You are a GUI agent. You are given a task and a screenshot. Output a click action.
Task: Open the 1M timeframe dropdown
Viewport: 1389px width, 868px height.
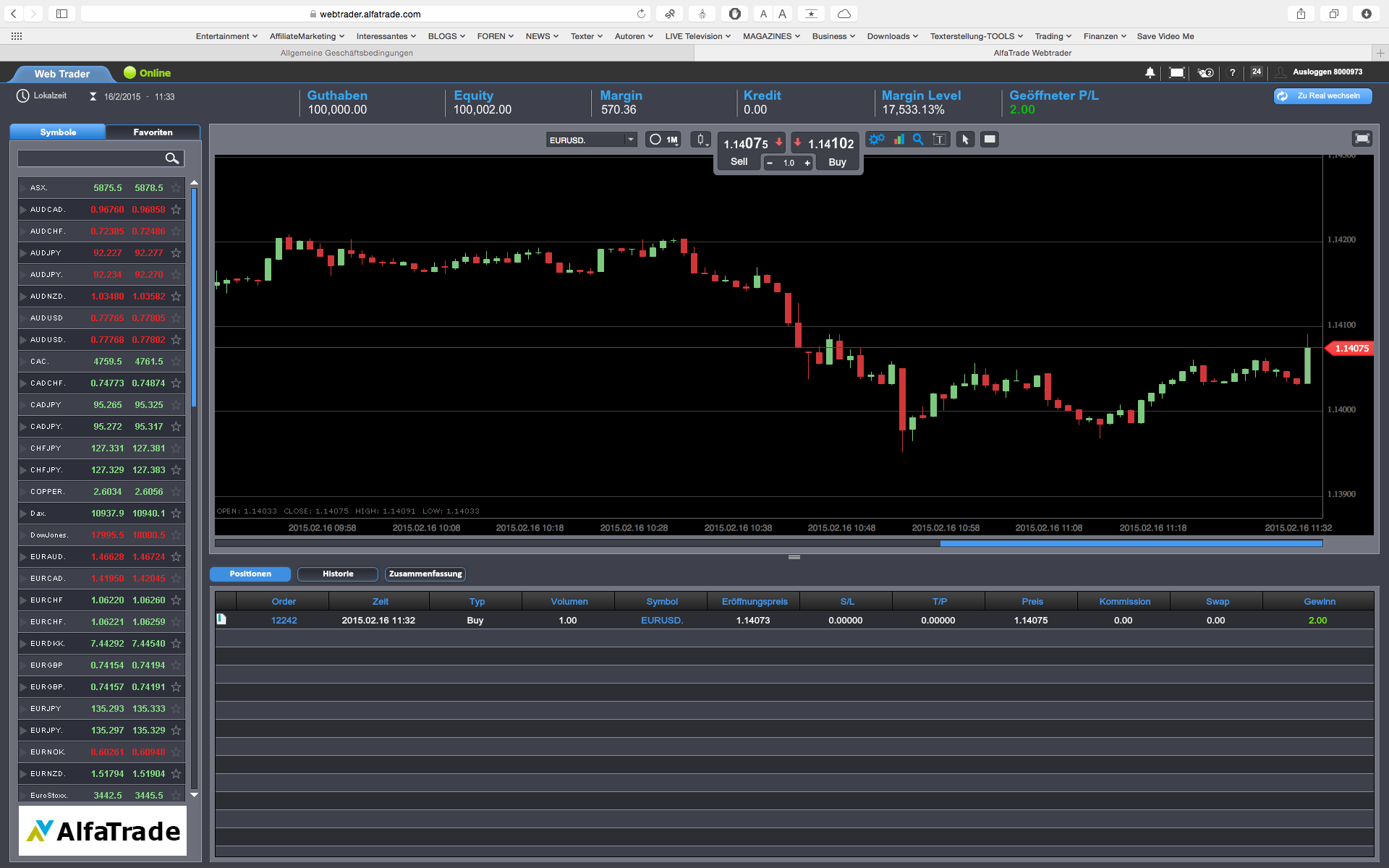pos(663,140)
